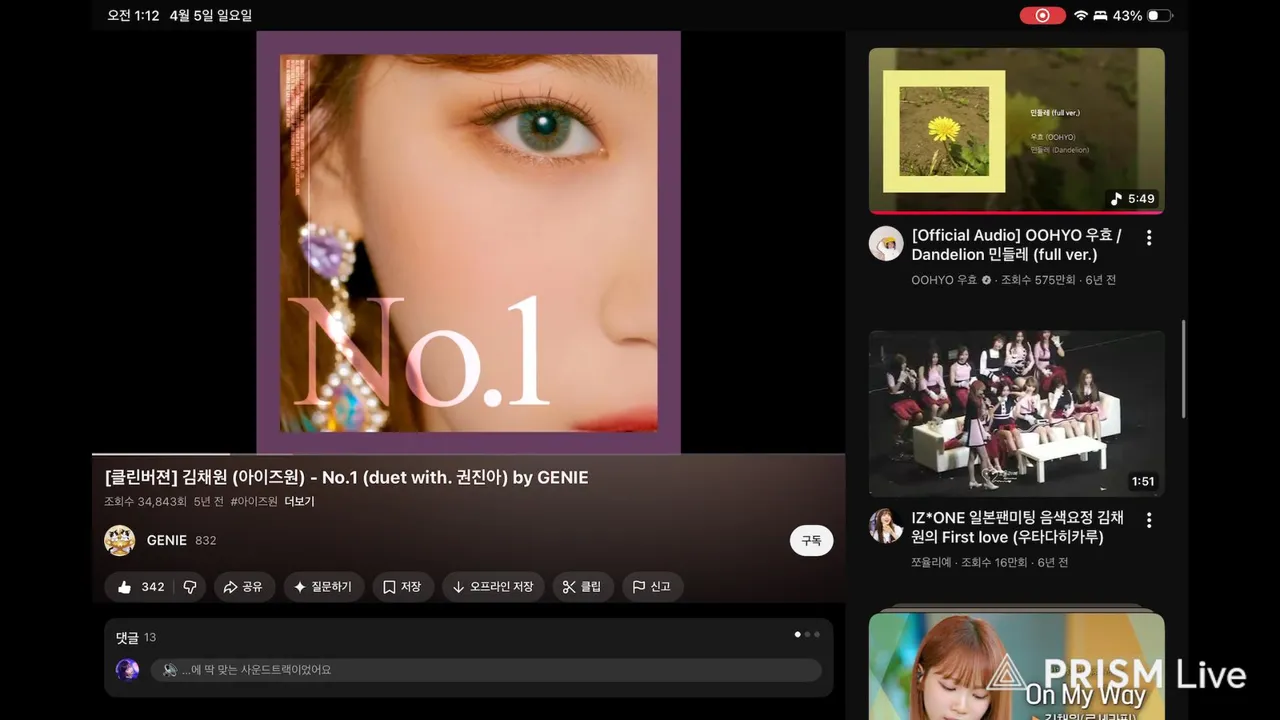Image resolution: width=1280 pixels, height=720 pixels.
Task: Tap the red screen recording indicator
Action: tap(1042, 16)
